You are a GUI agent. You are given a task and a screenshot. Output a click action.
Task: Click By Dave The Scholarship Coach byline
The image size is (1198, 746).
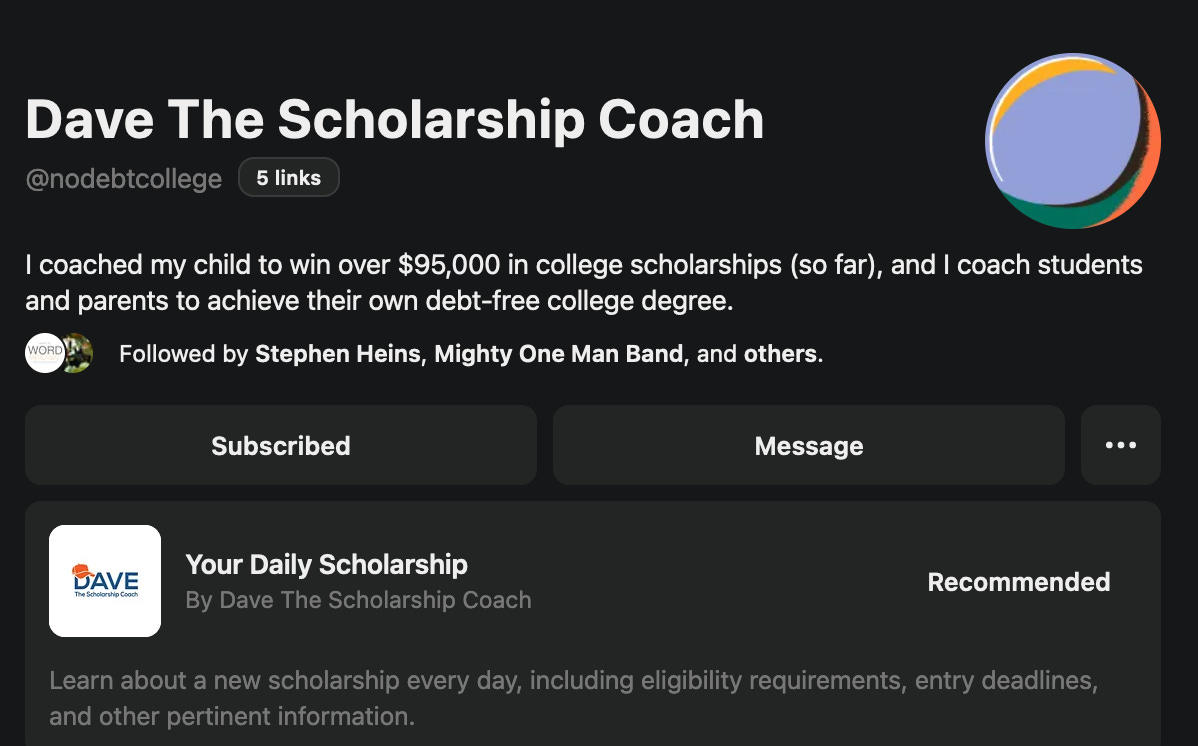pyautogui.click(x=358, y=600)
